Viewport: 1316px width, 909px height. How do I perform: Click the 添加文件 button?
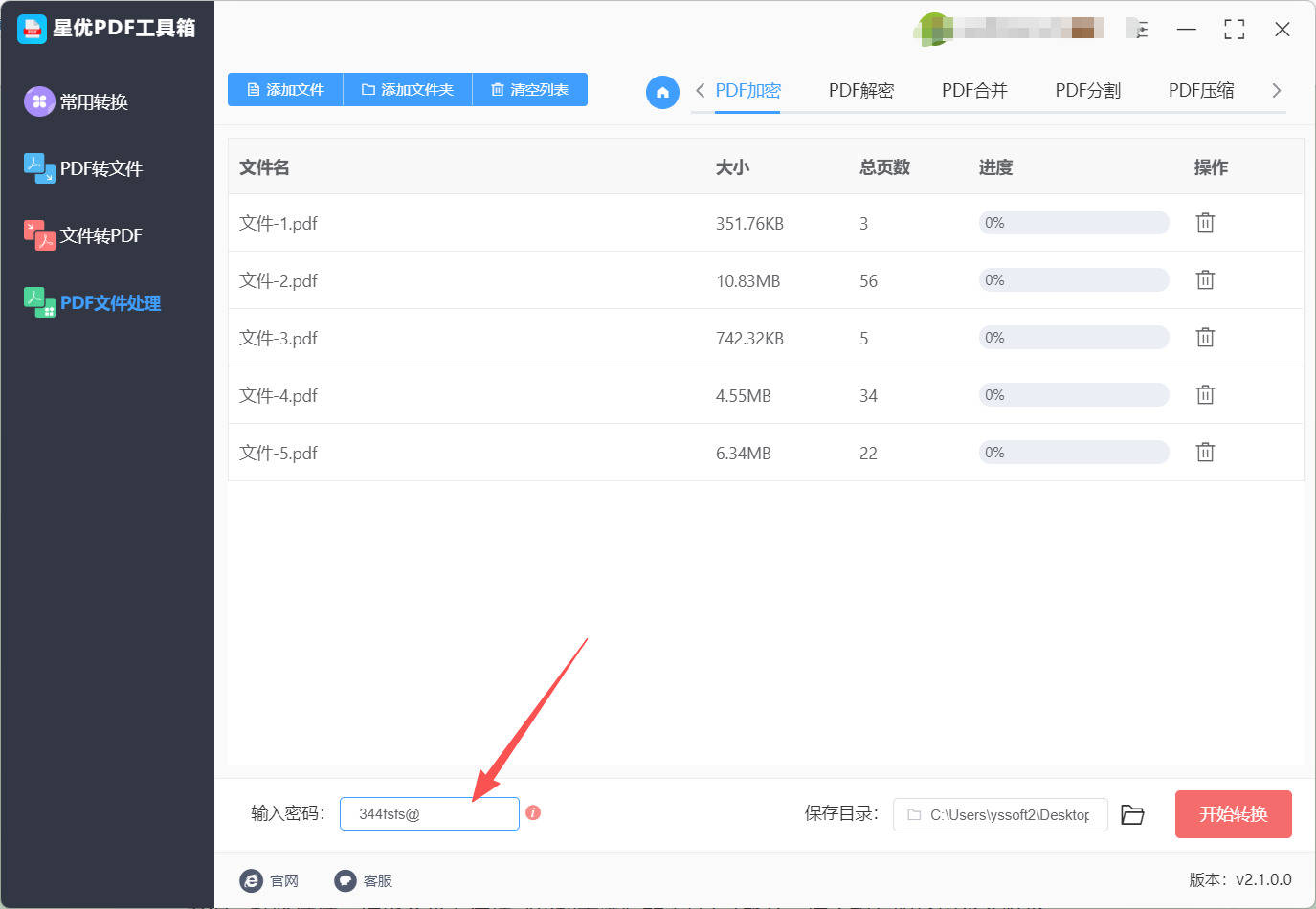coord(285,90)
